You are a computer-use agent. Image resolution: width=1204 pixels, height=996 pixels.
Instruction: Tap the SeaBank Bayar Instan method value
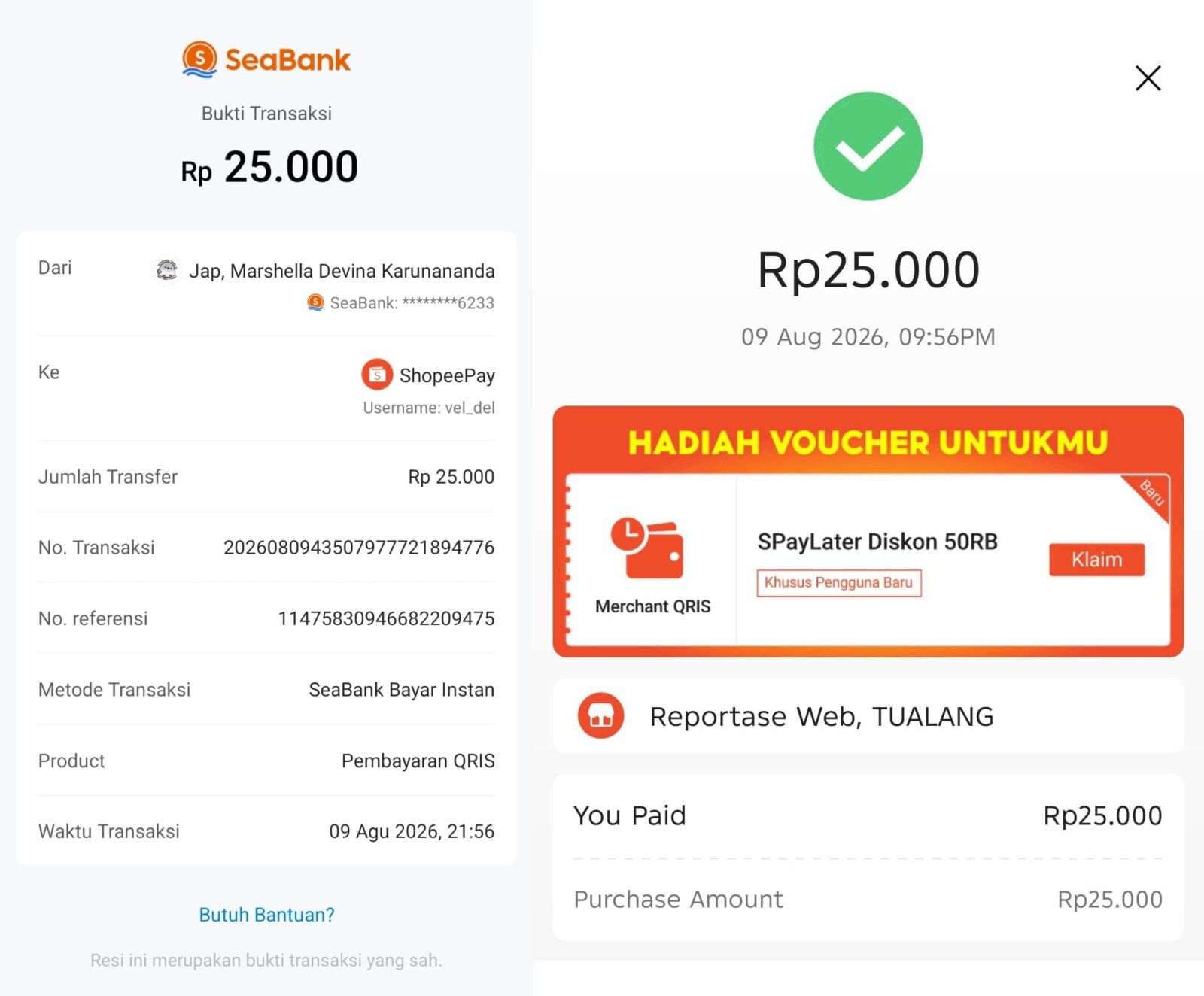coord(402,690)
